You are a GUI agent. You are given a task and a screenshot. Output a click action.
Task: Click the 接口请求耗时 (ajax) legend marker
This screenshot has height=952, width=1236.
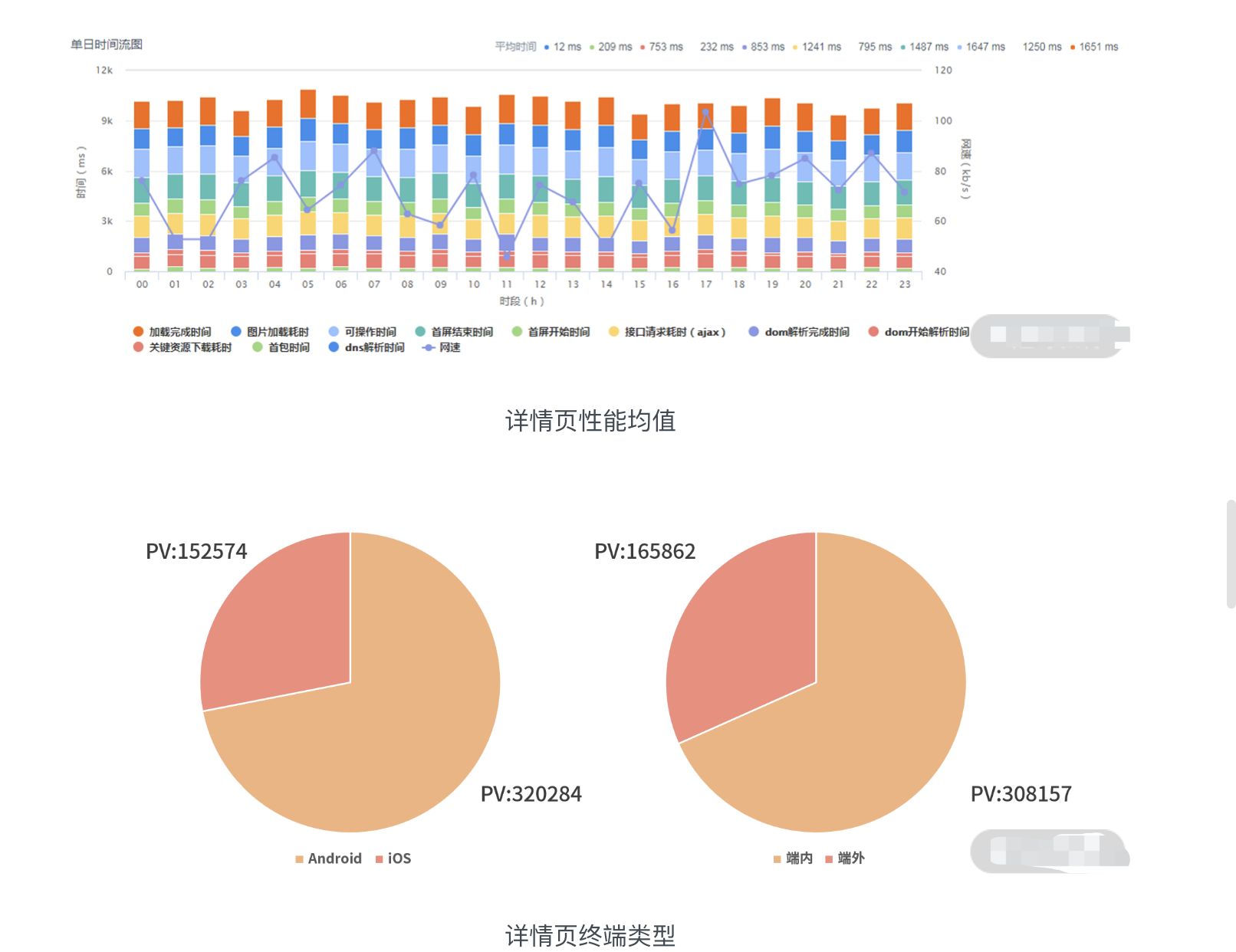tap(613, 332)
